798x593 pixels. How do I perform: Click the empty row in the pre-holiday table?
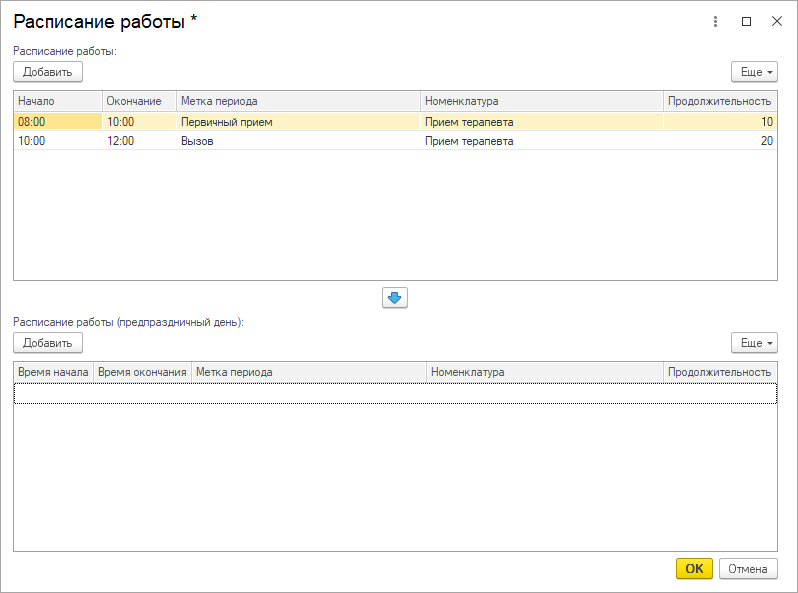(x=395, y=395)
